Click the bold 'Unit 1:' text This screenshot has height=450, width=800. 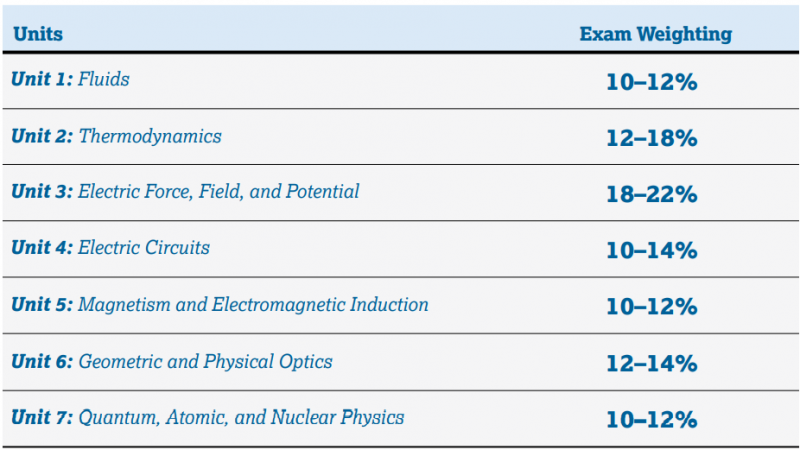click(42, 79)
